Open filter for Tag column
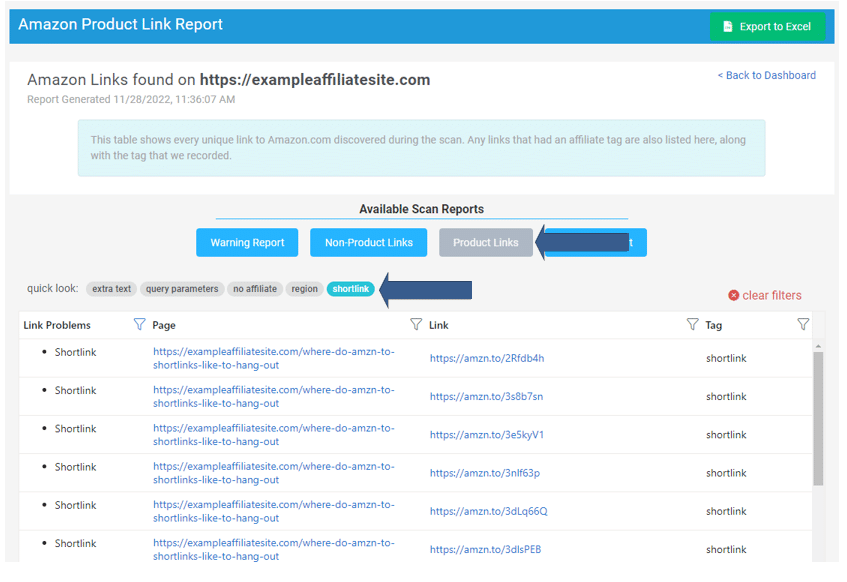This screenshot has width=847, height=582. (803, 324)
